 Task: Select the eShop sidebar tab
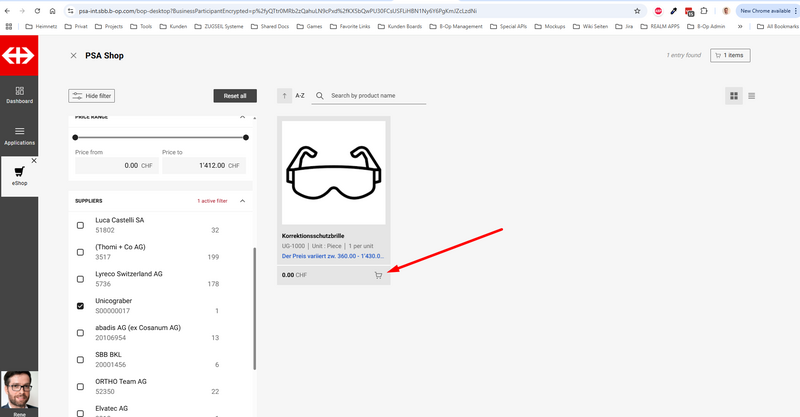(x=19, y=177)
